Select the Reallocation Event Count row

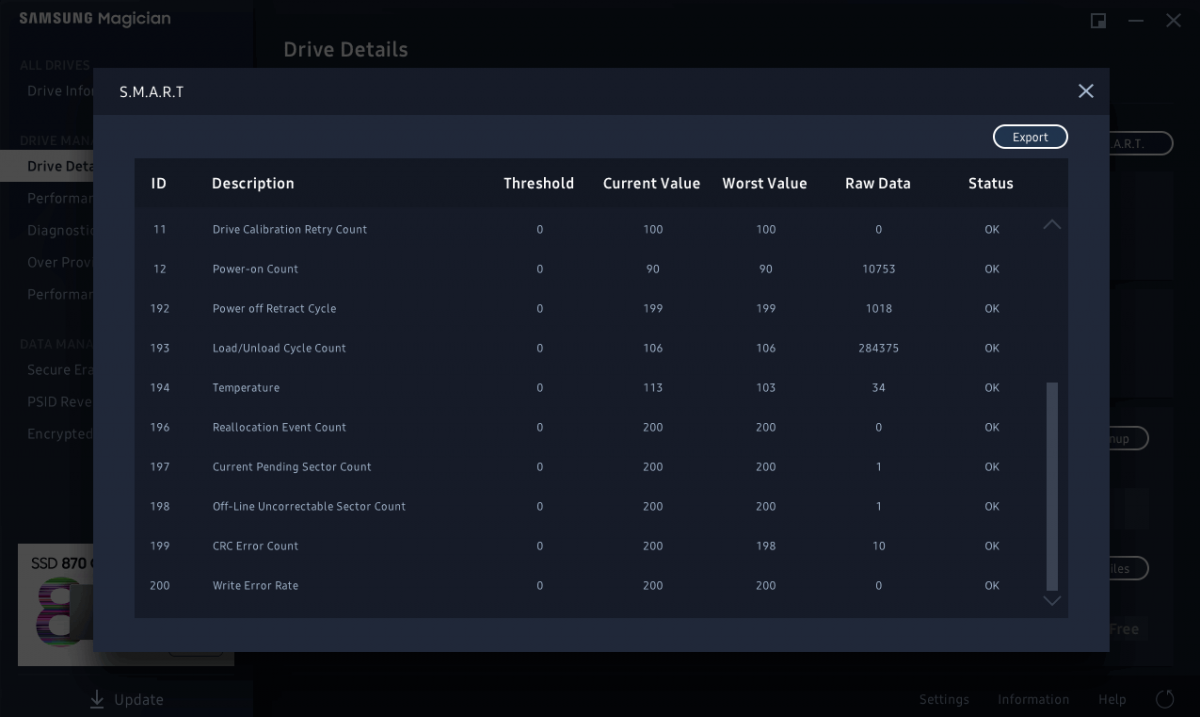[589, 427]
